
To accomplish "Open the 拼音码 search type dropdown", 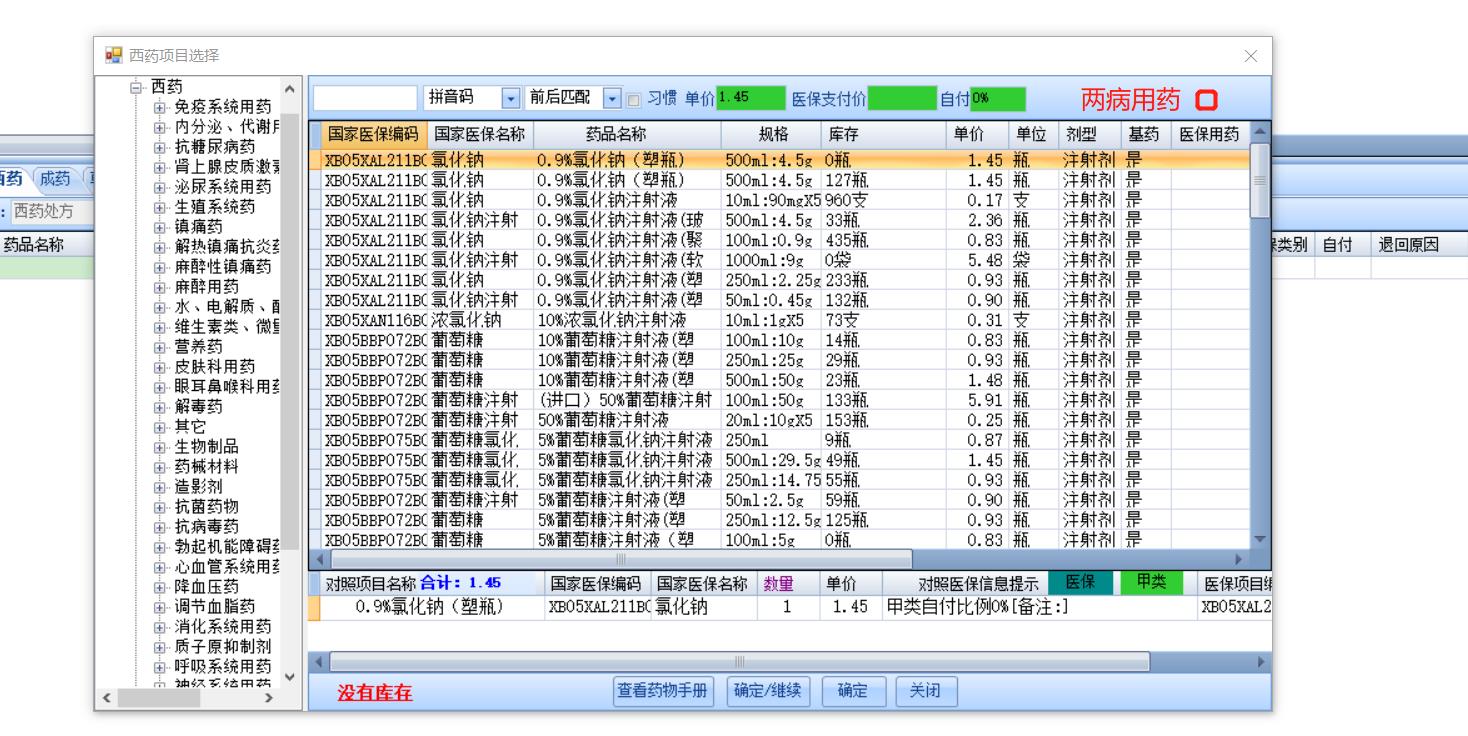I will click(511, 98).
